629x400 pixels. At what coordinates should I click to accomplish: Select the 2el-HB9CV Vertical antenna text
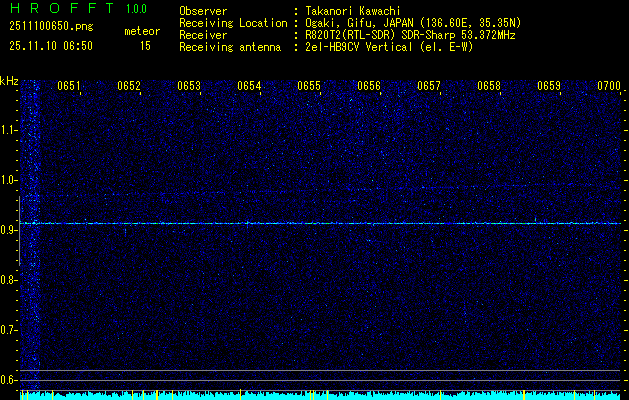pos(389,47)
